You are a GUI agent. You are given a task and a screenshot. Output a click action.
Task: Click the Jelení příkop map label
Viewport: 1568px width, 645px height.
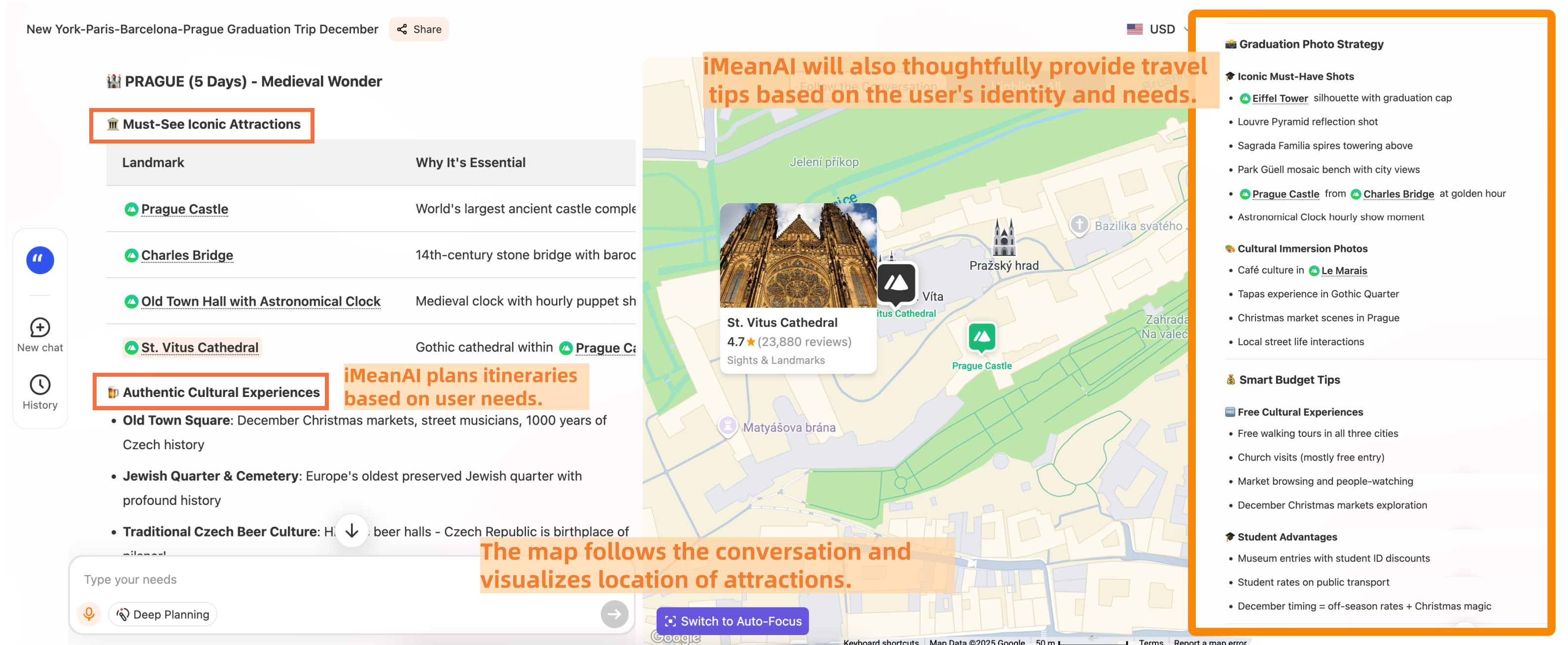click(x=824, y=162)
